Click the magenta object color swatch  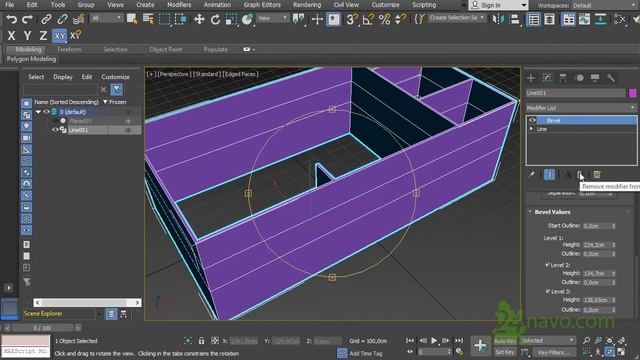pos(633,93)
